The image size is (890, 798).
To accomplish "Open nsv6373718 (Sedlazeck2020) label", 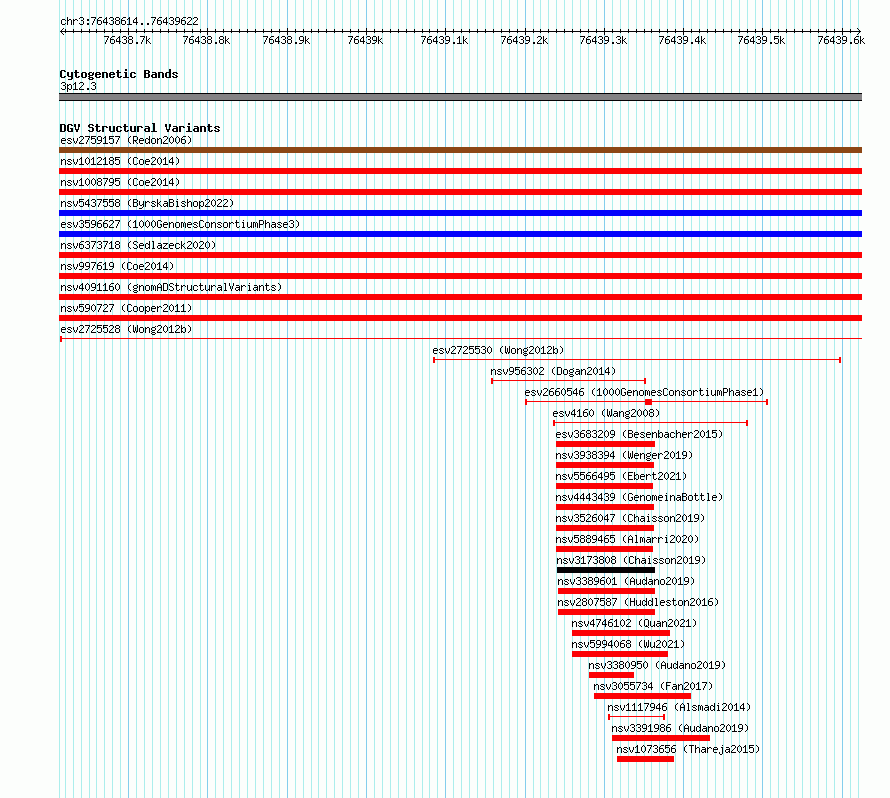I will click(x=138, y=245).
